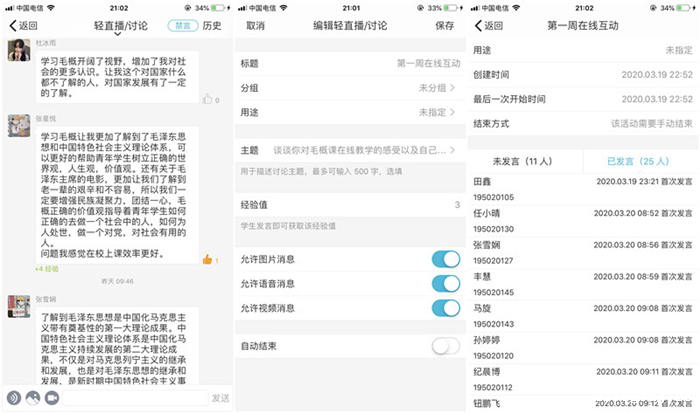Turn off 允许语音消息 switch
The height and width of the screenshot is (413, 700).
[444, 284]
